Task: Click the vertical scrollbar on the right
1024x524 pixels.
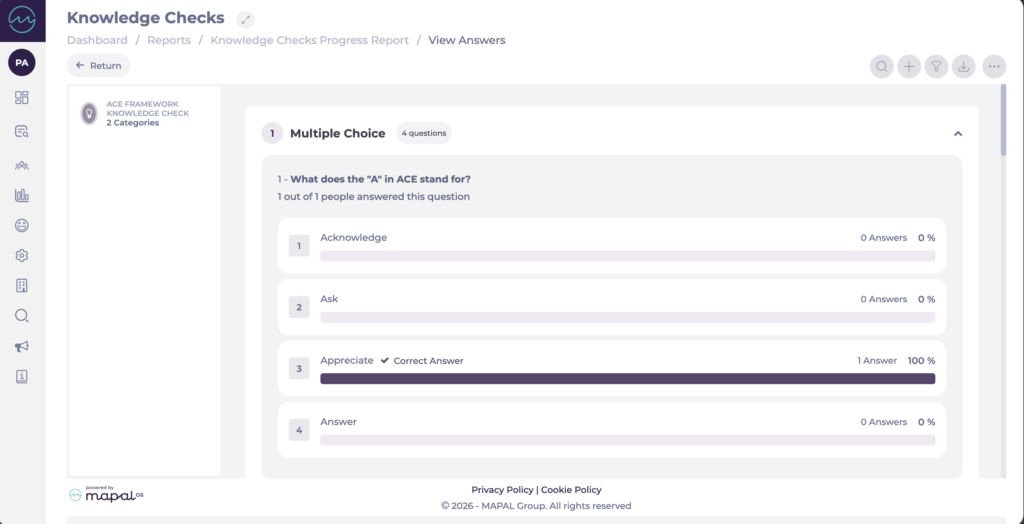Action: coord(1003,120)
